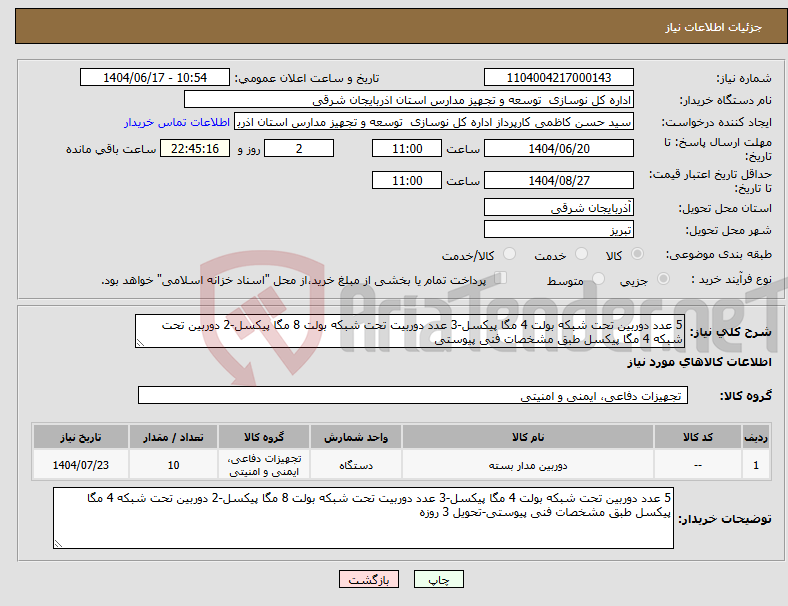
Task: Click the price validity time 11:00 field
Action: pyautogui.click(x=407, y=180)
